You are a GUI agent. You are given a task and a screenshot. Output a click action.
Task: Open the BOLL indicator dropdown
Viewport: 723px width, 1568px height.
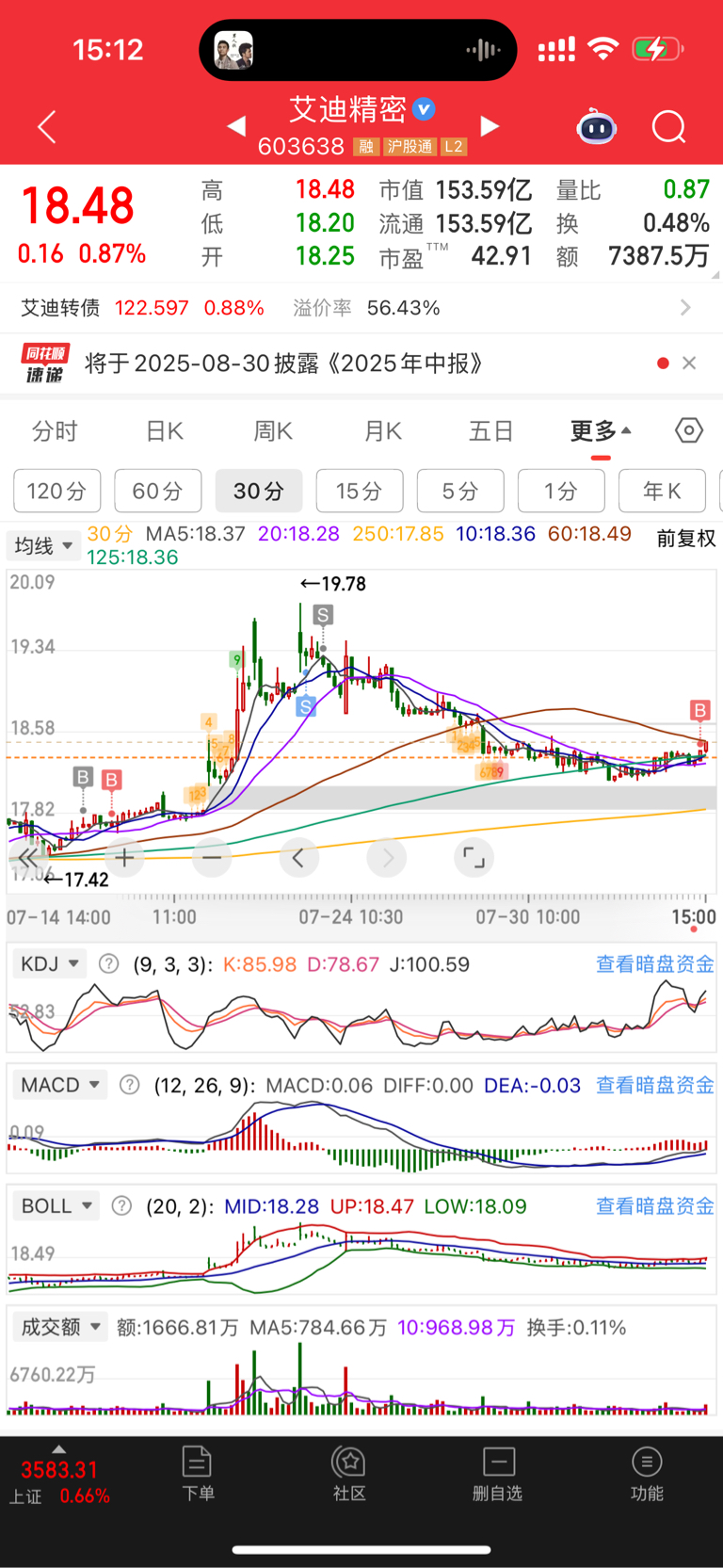click(x=56, y=1205)
